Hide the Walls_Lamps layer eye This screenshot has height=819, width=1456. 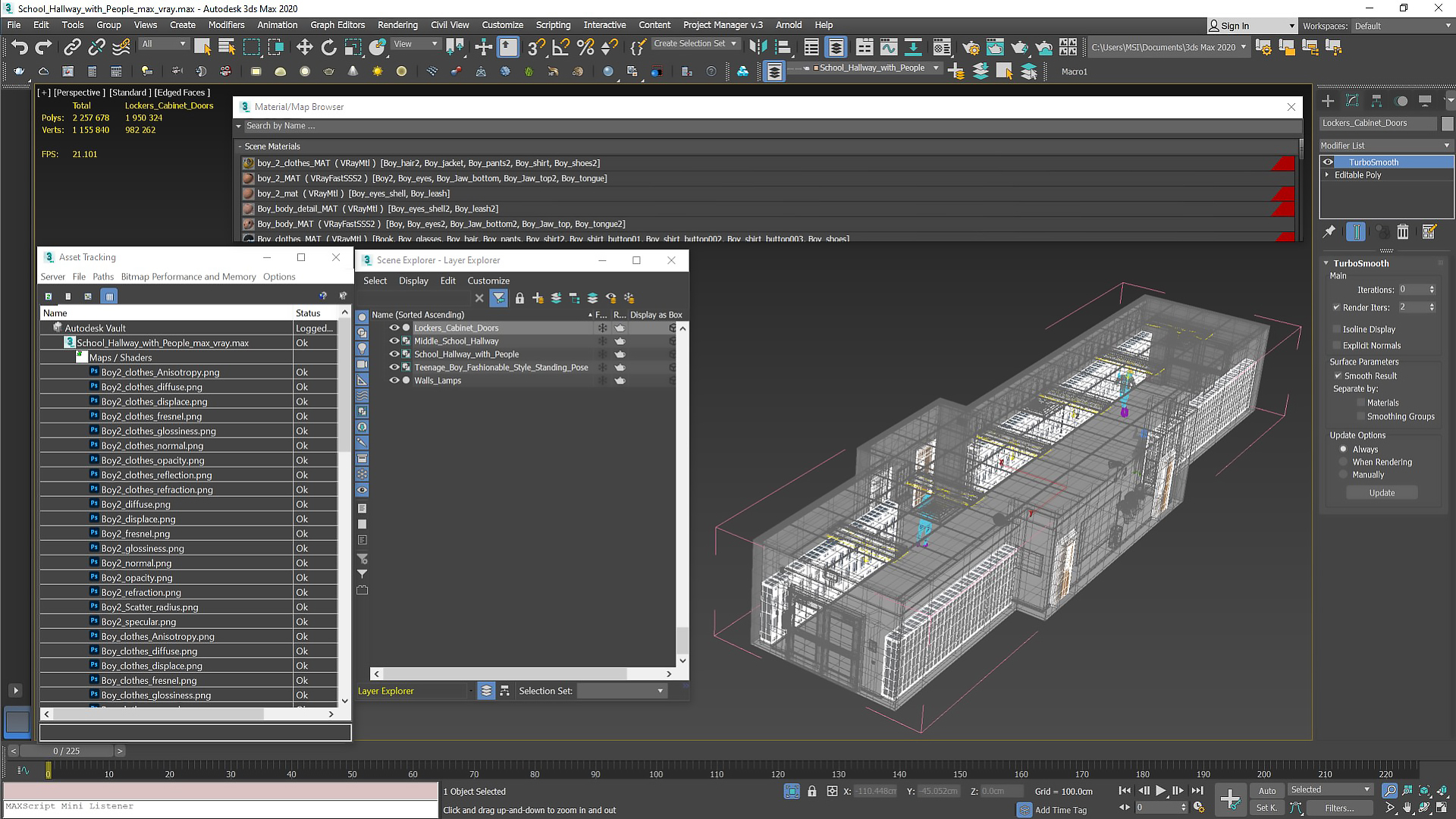tap(394, 381)
